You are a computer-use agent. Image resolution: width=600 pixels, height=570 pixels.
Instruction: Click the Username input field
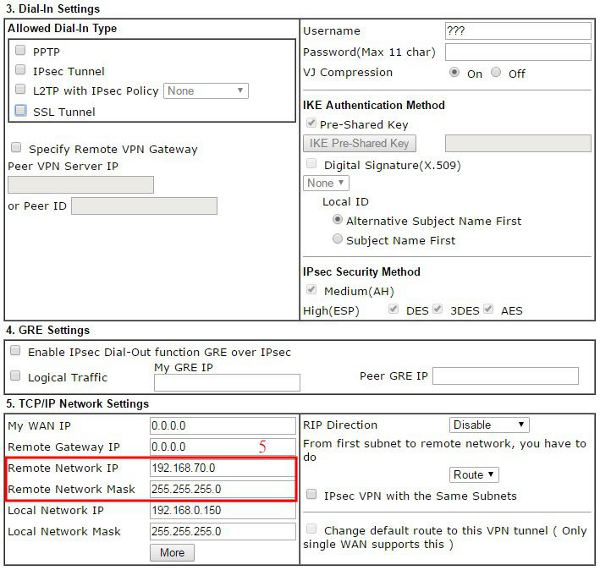click(518, 31)
